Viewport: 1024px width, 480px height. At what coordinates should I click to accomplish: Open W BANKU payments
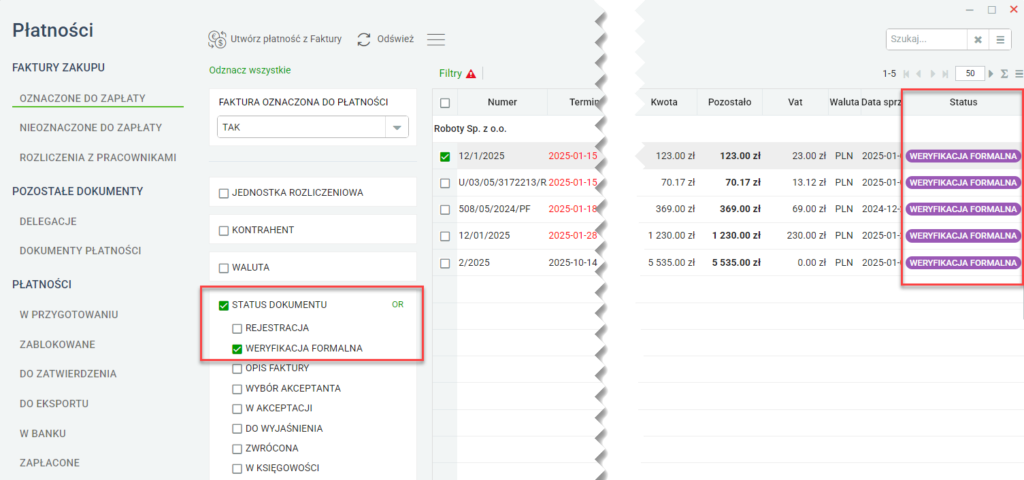[42, 434]
